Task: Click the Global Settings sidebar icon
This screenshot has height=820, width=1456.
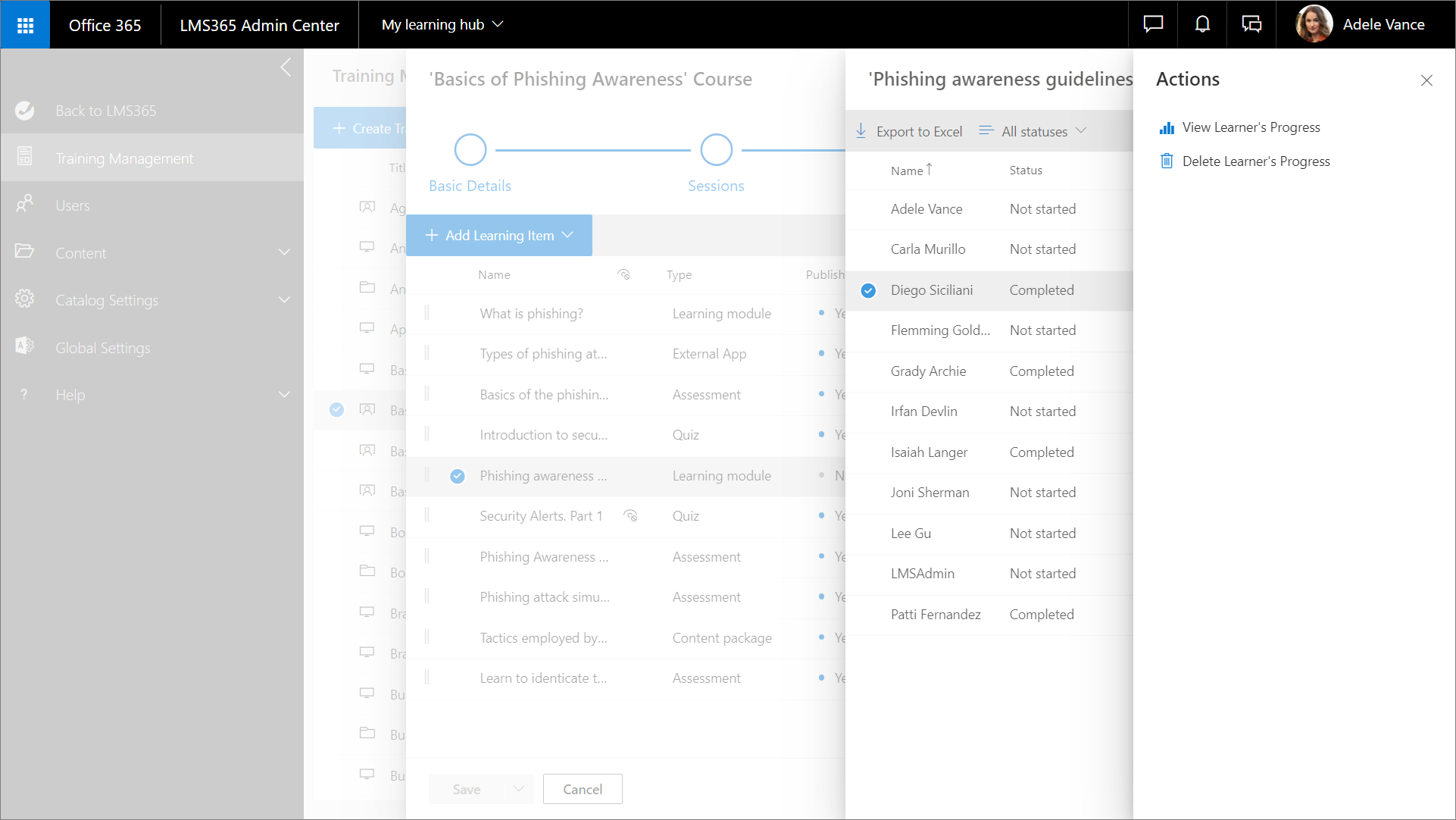Action: click(x=24, y=346)
